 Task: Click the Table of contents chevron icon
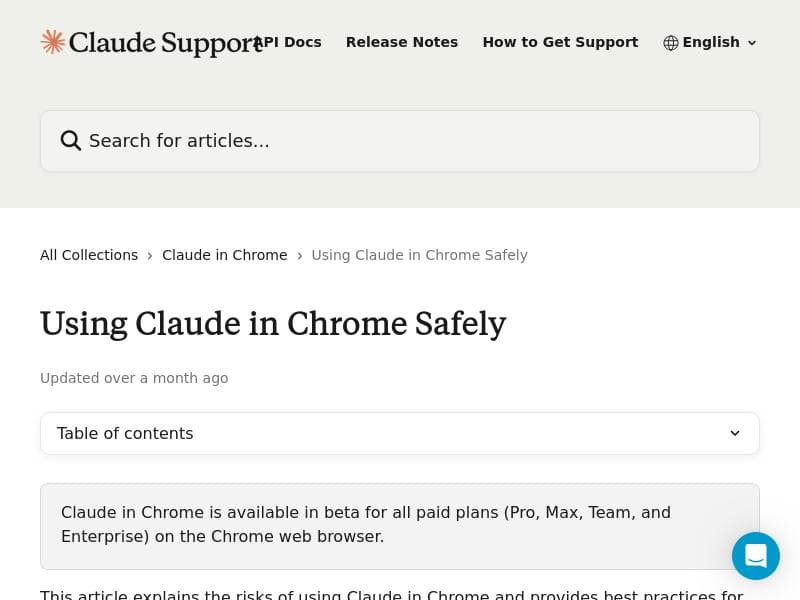(x=735, y=433)
